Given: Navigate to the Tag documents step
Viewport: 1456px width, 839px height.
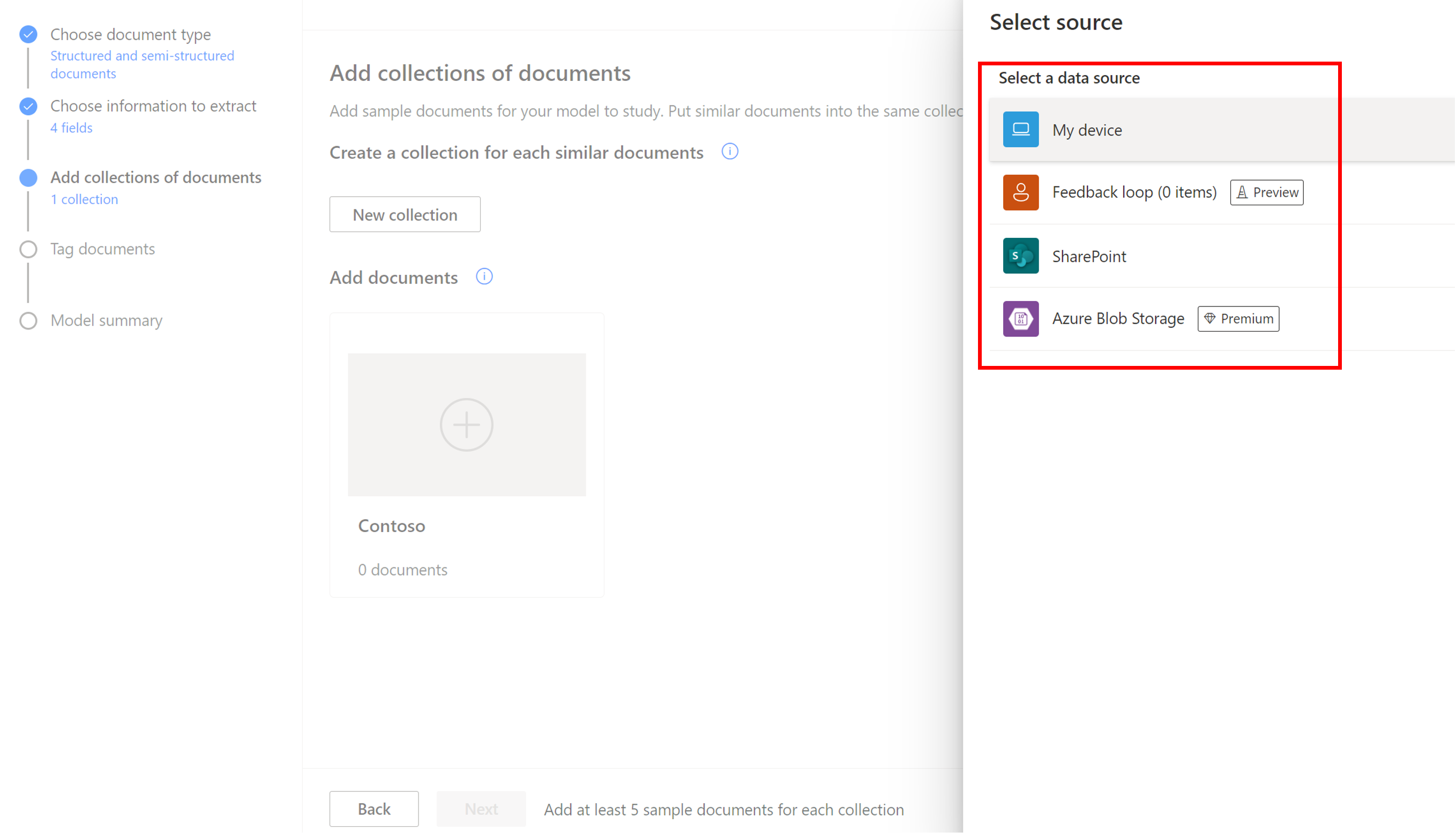Looking at the screenshot, I should (x=102, y=249).
